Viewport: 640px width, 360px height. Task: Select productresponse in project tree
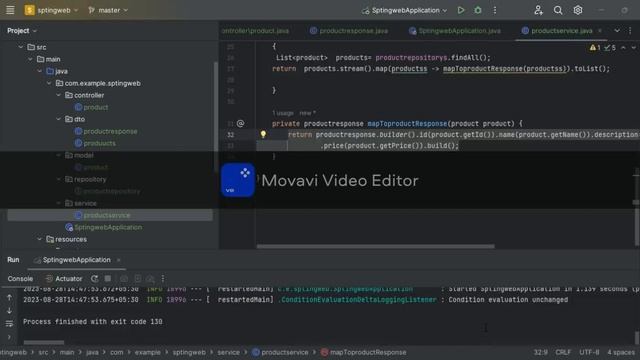coord(106,131)
